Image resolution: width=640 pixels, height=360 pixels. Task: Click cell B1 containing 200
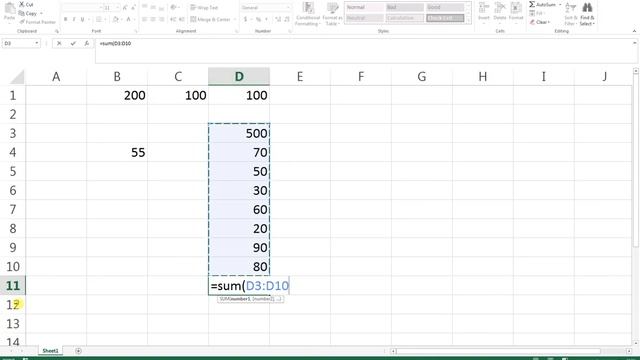click(117, 95)
